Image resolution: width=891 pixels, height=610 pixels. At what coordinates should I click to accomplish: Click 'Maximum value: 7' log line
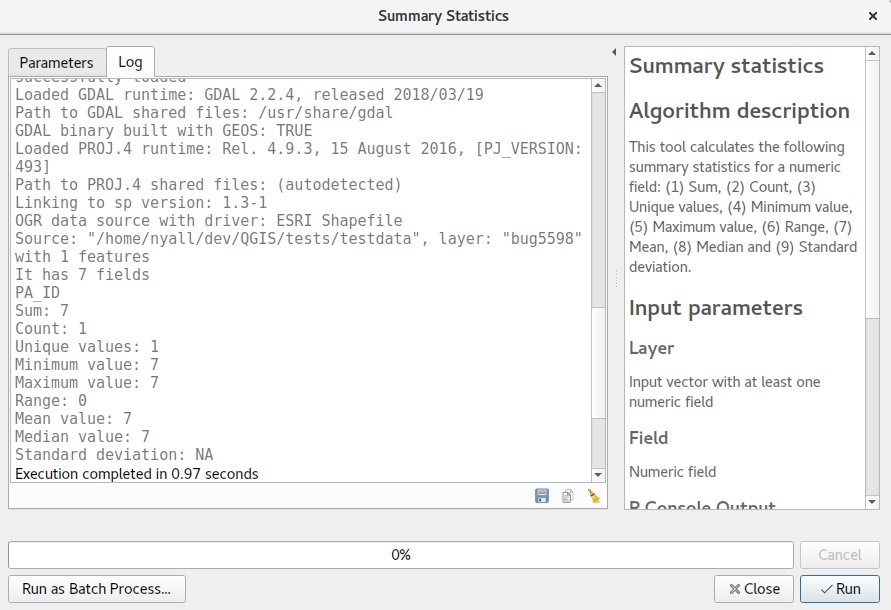point(87,382)
